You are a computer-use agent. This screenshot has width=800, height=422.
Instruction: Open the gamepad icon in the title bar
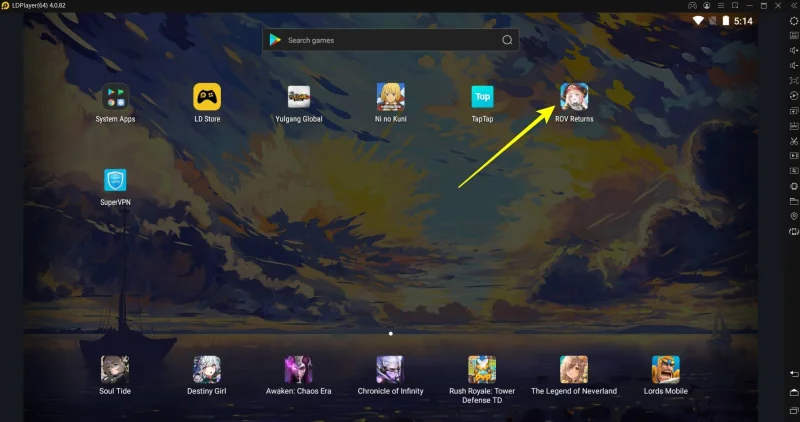[x=692, y=6]
